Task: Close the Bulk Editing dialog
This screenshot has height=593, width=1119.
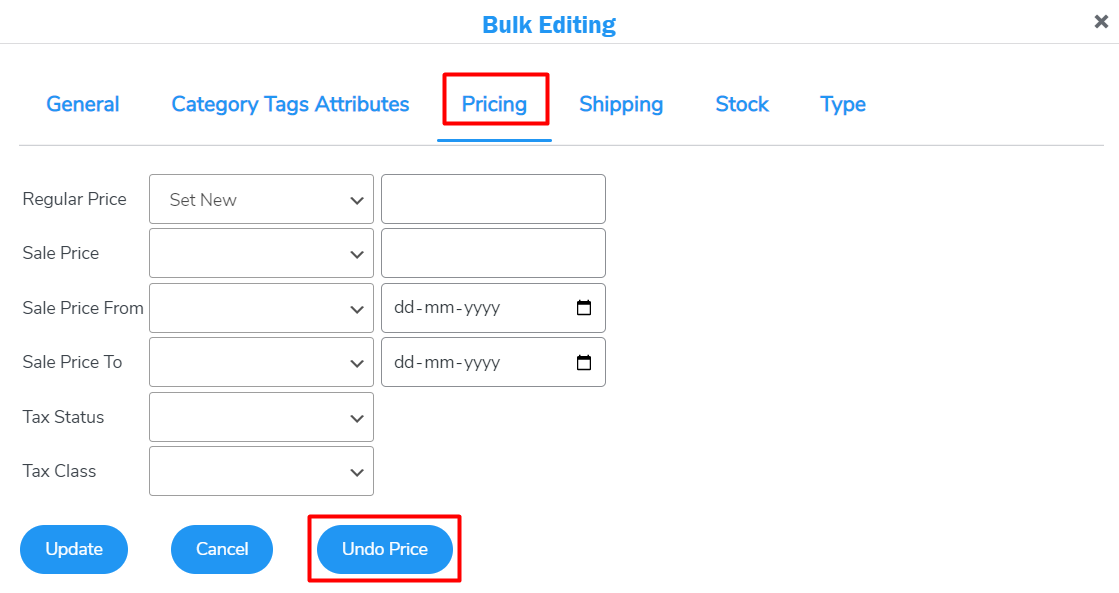Action: (x=1103, y=23)
